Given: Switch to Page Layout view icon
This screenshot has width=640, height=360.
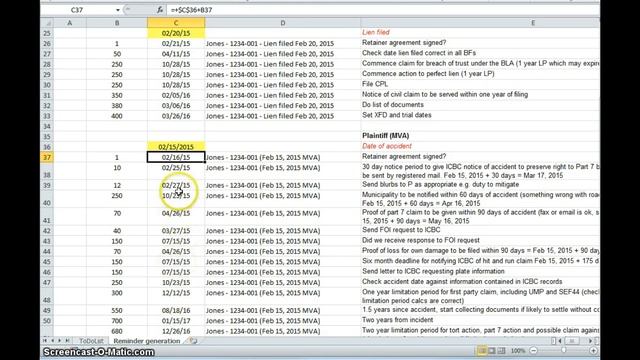Looking at the screenshot, I should [x=492, y=351].
